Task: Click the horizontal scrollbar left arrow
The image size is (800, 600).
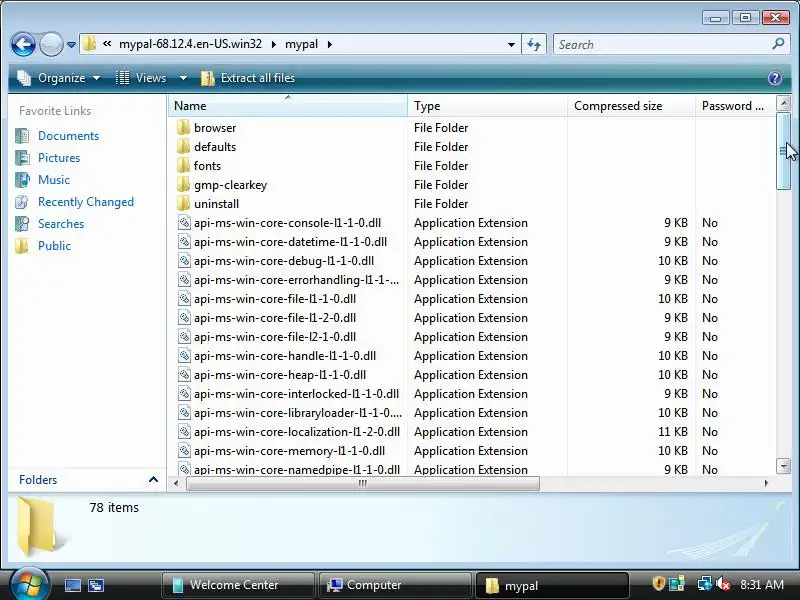Action: click(177, 483)
